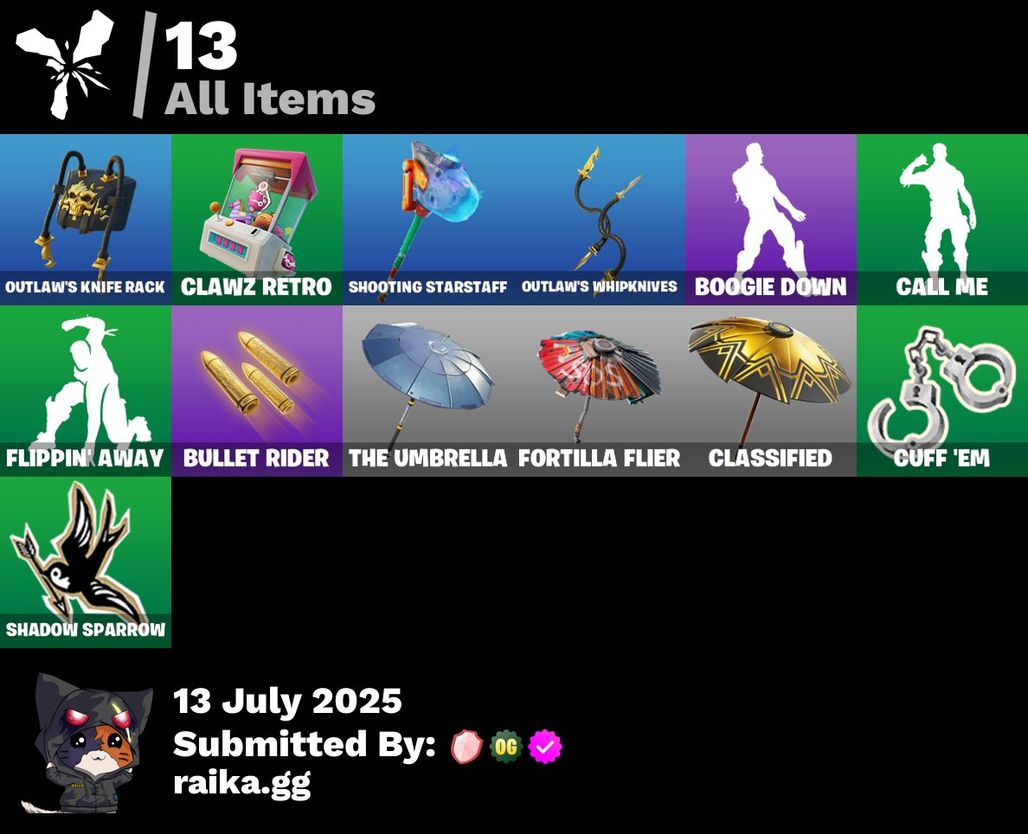This screenshot has width=1028, height=834.
Task: Click the Boogie Down emote tile
Action: click(770, 220)
